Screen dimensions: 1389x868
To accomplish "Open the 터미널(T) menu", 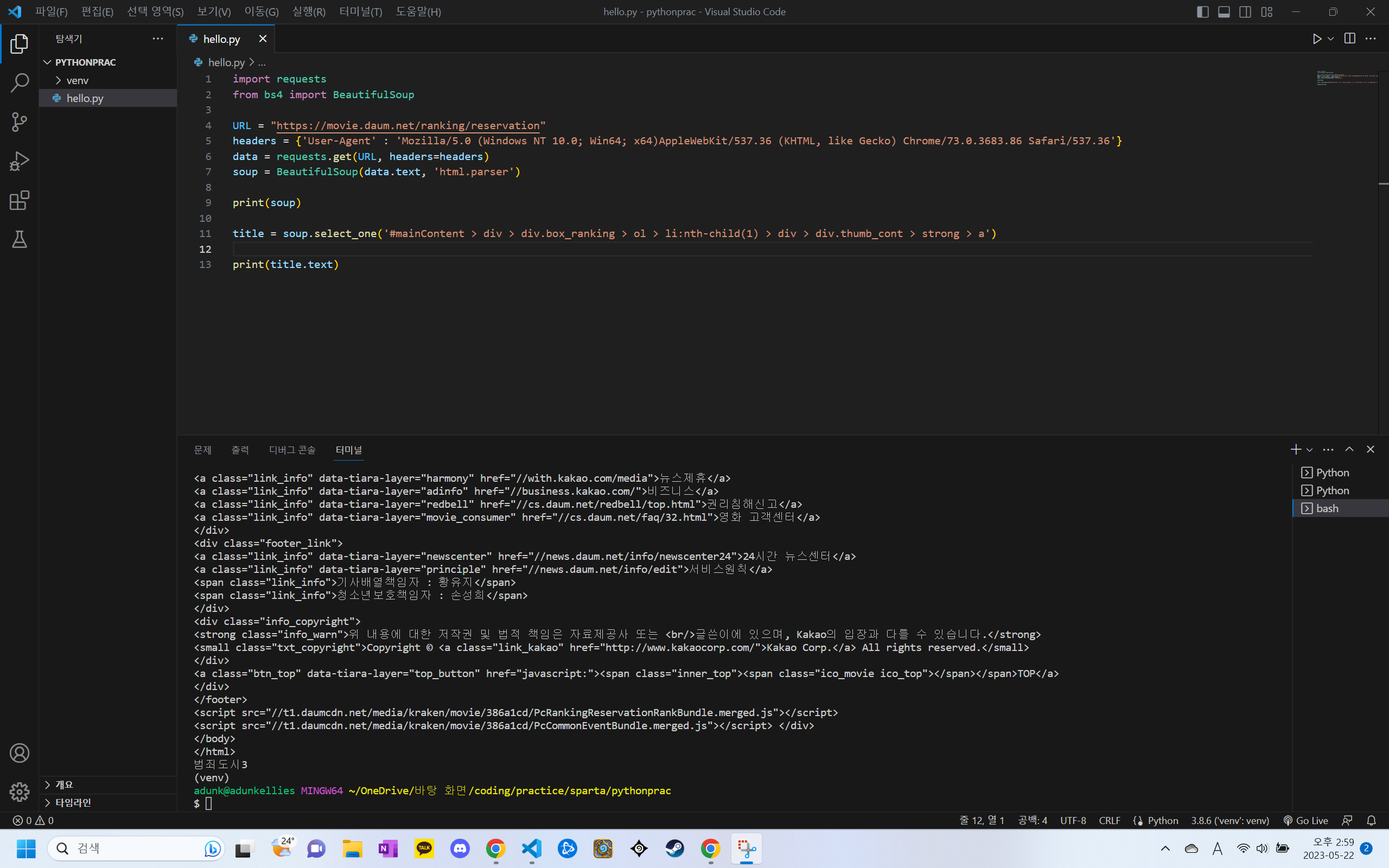I will (x=360, y=11).
